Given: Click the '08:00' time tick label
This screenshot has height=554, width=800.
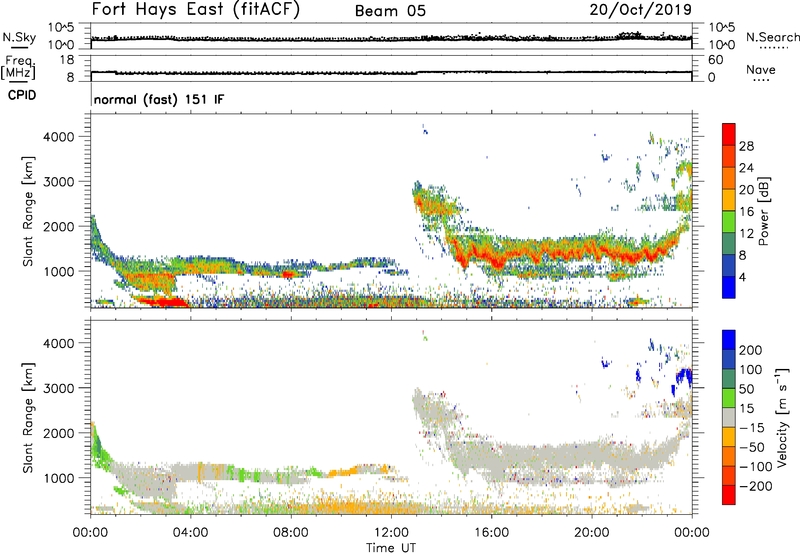Looking at the screenshot, I should 290,533.
